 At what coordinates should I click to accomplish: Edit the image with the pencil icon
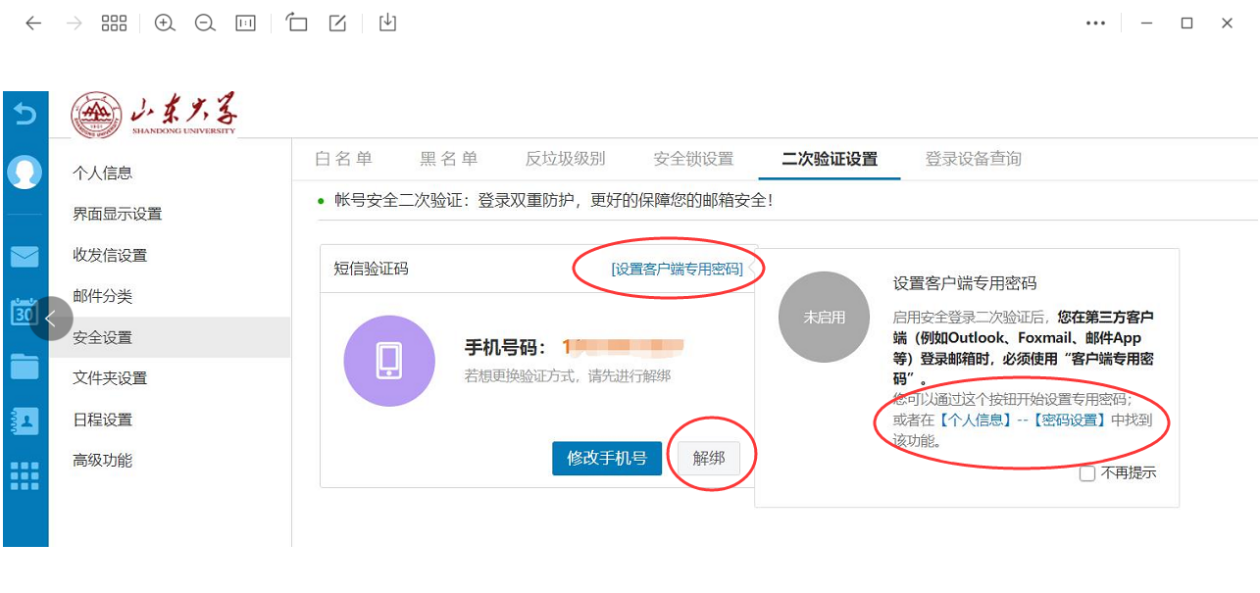[338, 23]
